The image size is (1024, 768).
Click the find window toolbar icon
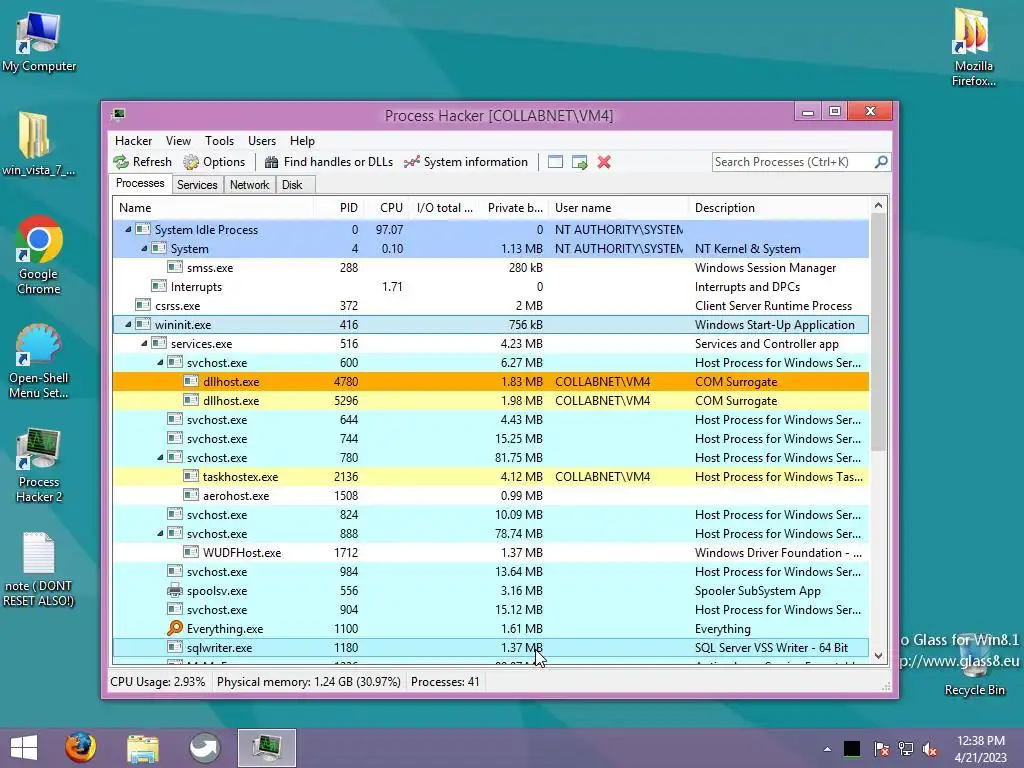pos(555,162)
